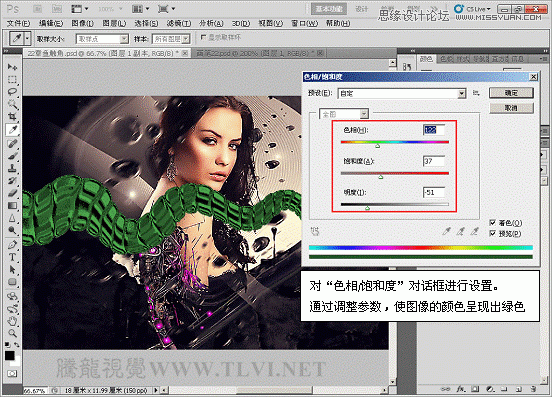Toggle the 显示取样环 checkbox
Image resolution: width=552 pixels, height=397 pixels.
pyautogui.click(x=203, y=37)
